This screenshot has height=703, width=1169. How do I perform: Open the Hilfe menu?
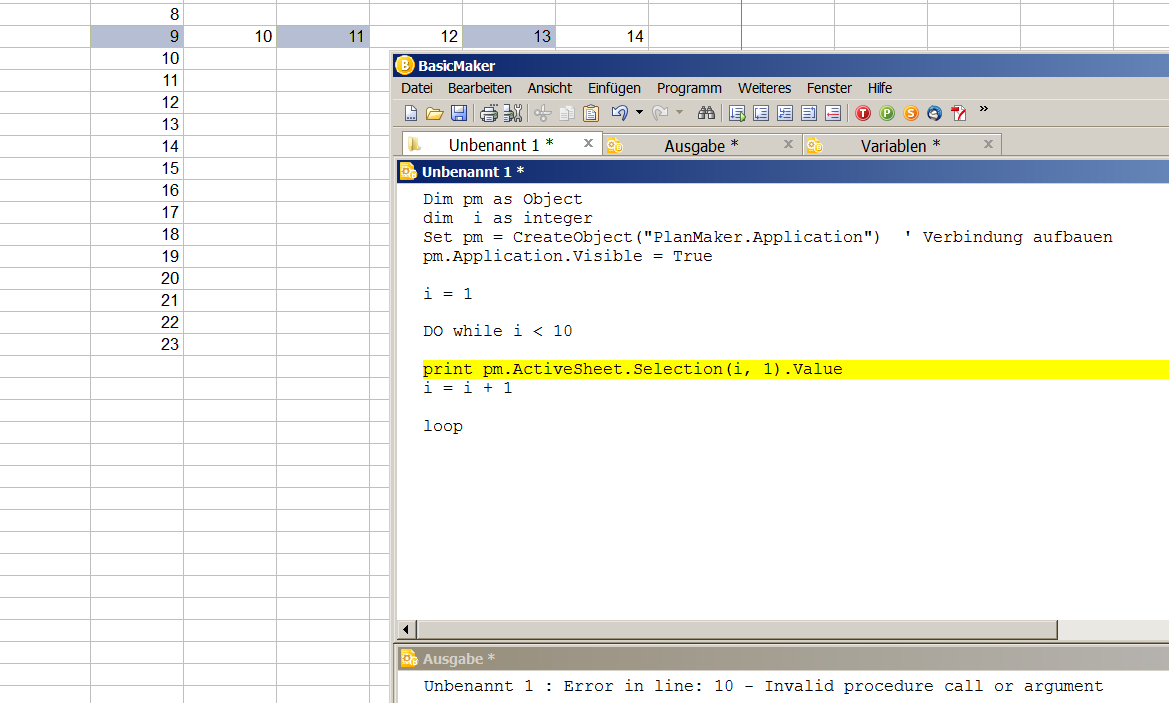880,88
